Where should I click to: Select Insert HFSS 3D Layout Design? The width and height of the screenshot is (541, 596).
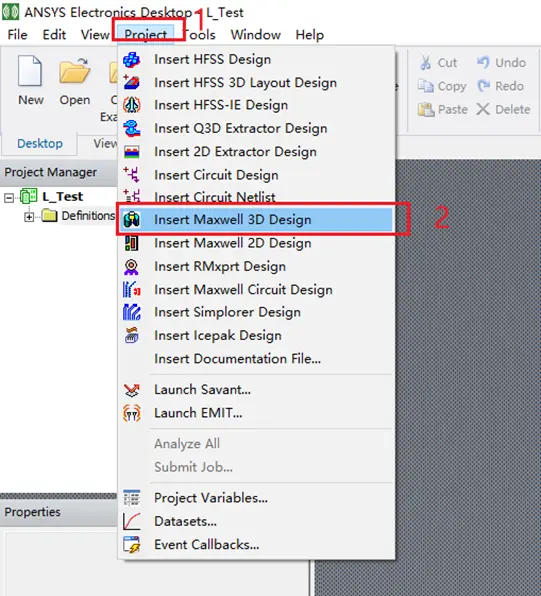point(255,82)
